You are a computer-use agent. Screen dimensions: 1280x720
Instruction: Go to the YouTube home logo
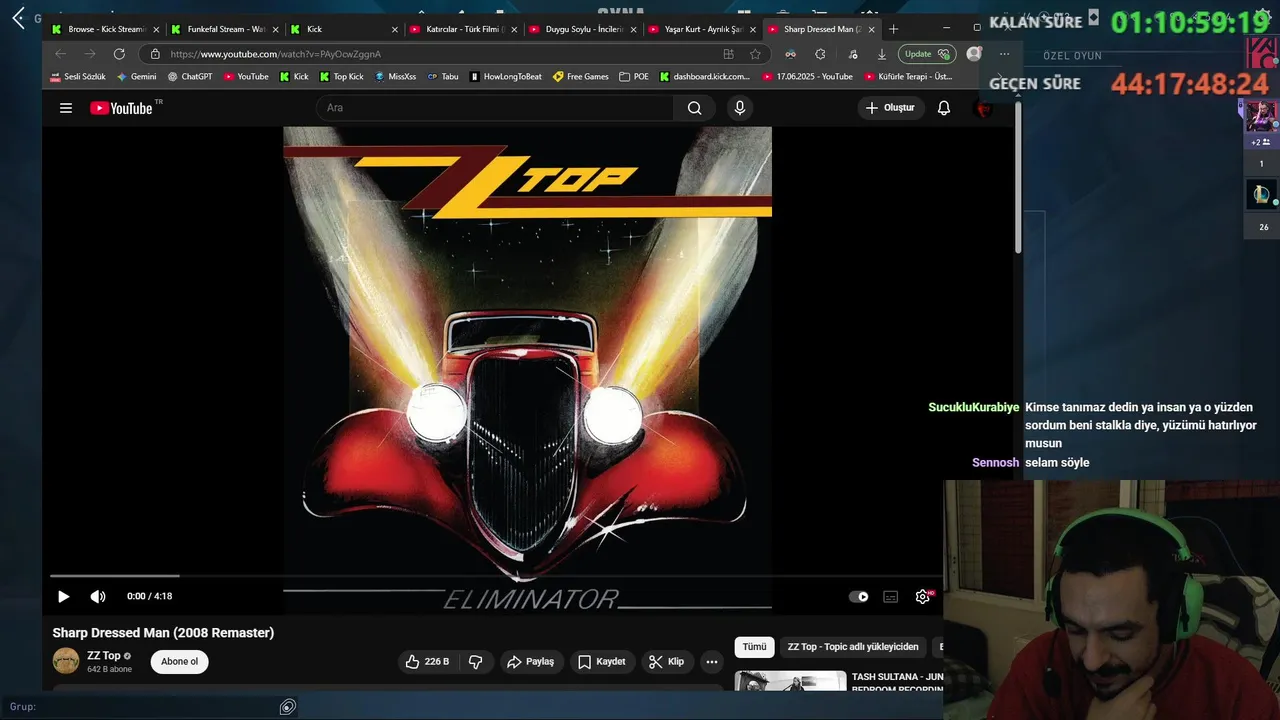[x=121, y=108]
